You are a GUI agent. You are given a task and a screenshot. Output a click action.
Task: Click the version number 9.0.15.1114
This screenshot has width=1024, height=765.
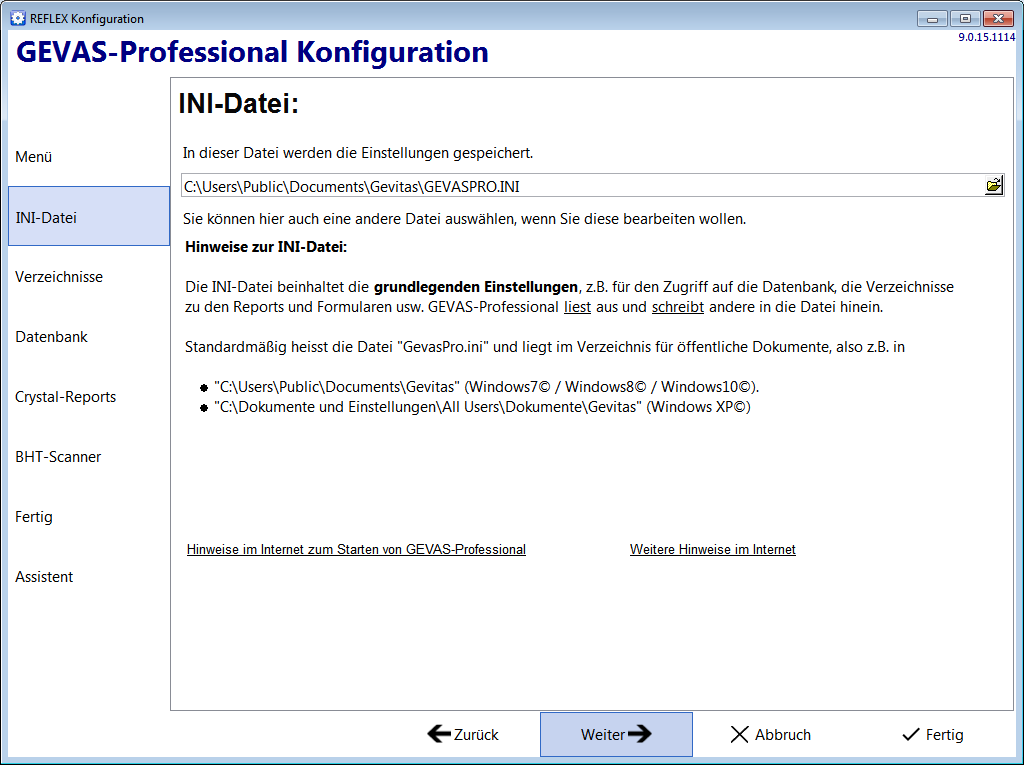986,37
